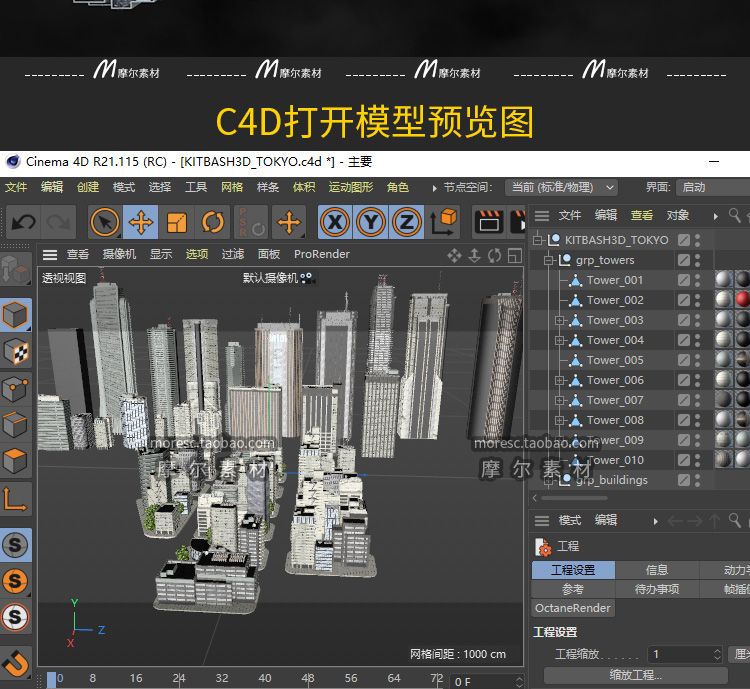This screenshot has height=689, width=750.
Task: Open the viewport hamburger menu
Action: 50,255
